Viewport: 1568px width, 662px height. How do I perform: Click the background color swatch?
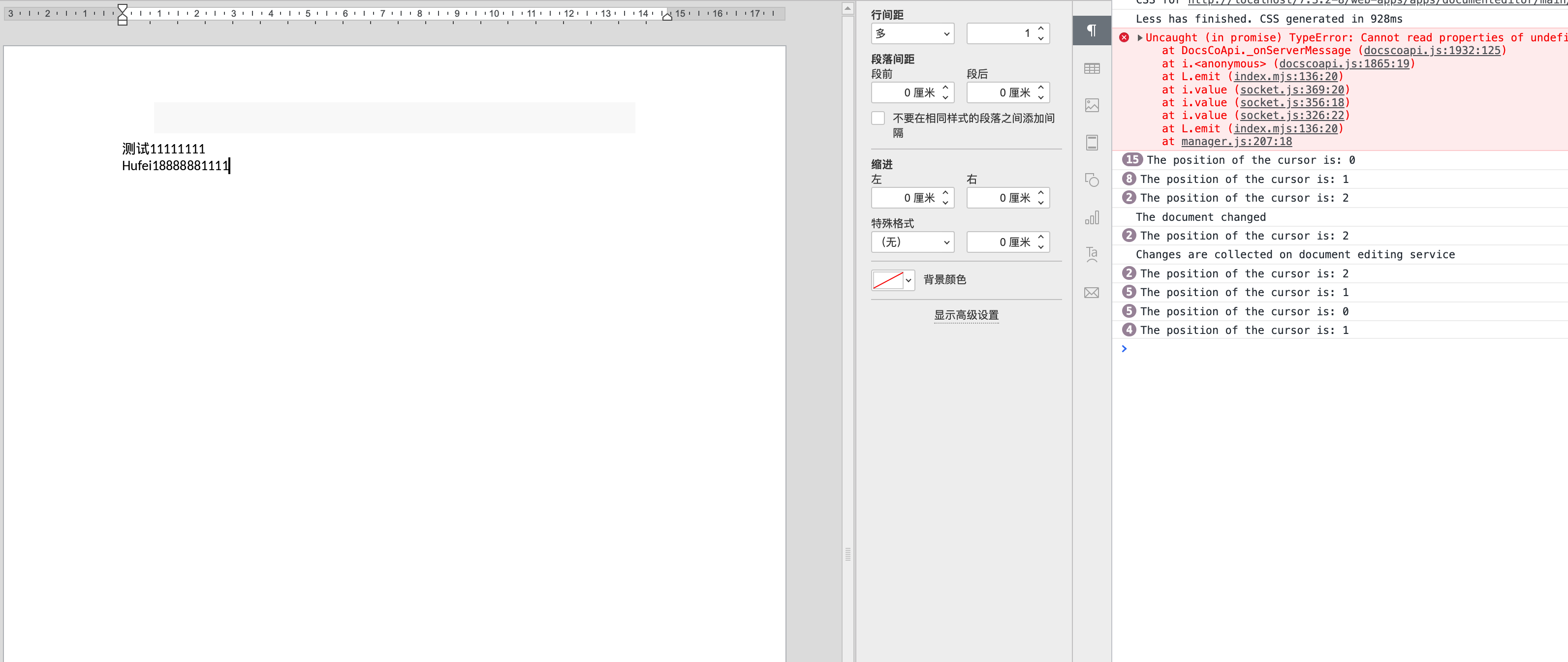pos(887,280)
